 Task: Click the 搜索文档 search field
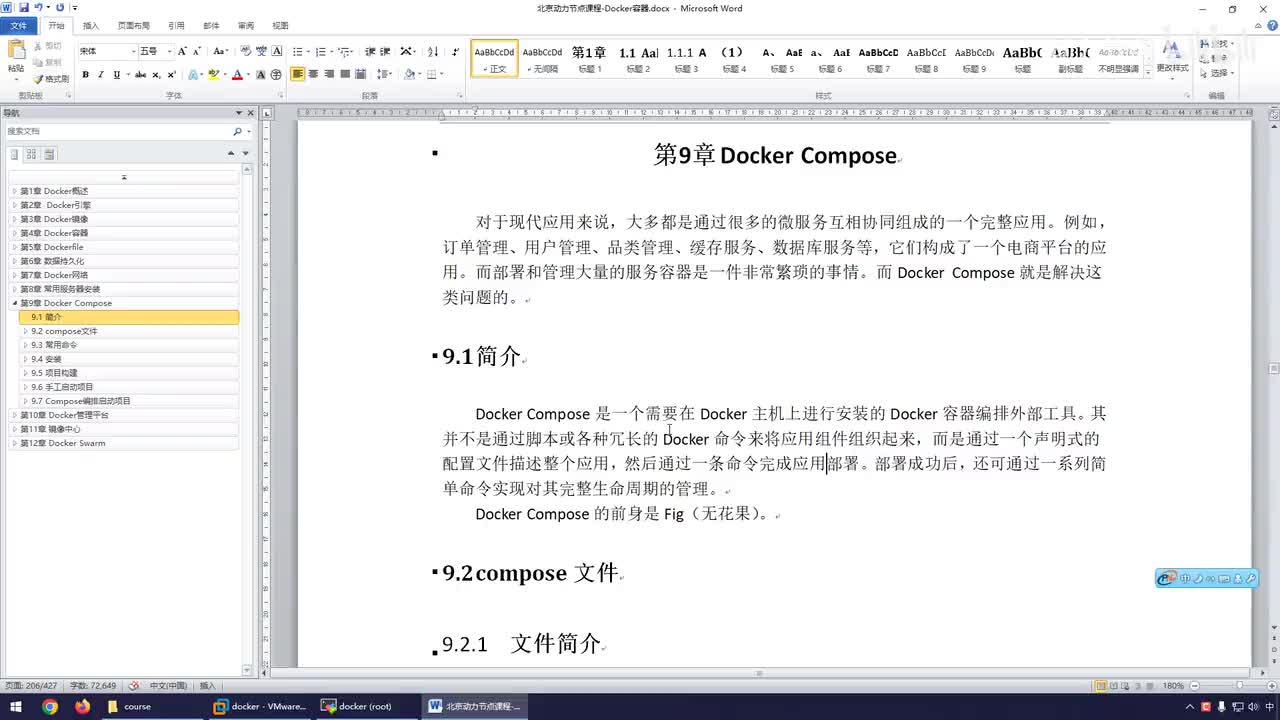pos(118,131)
